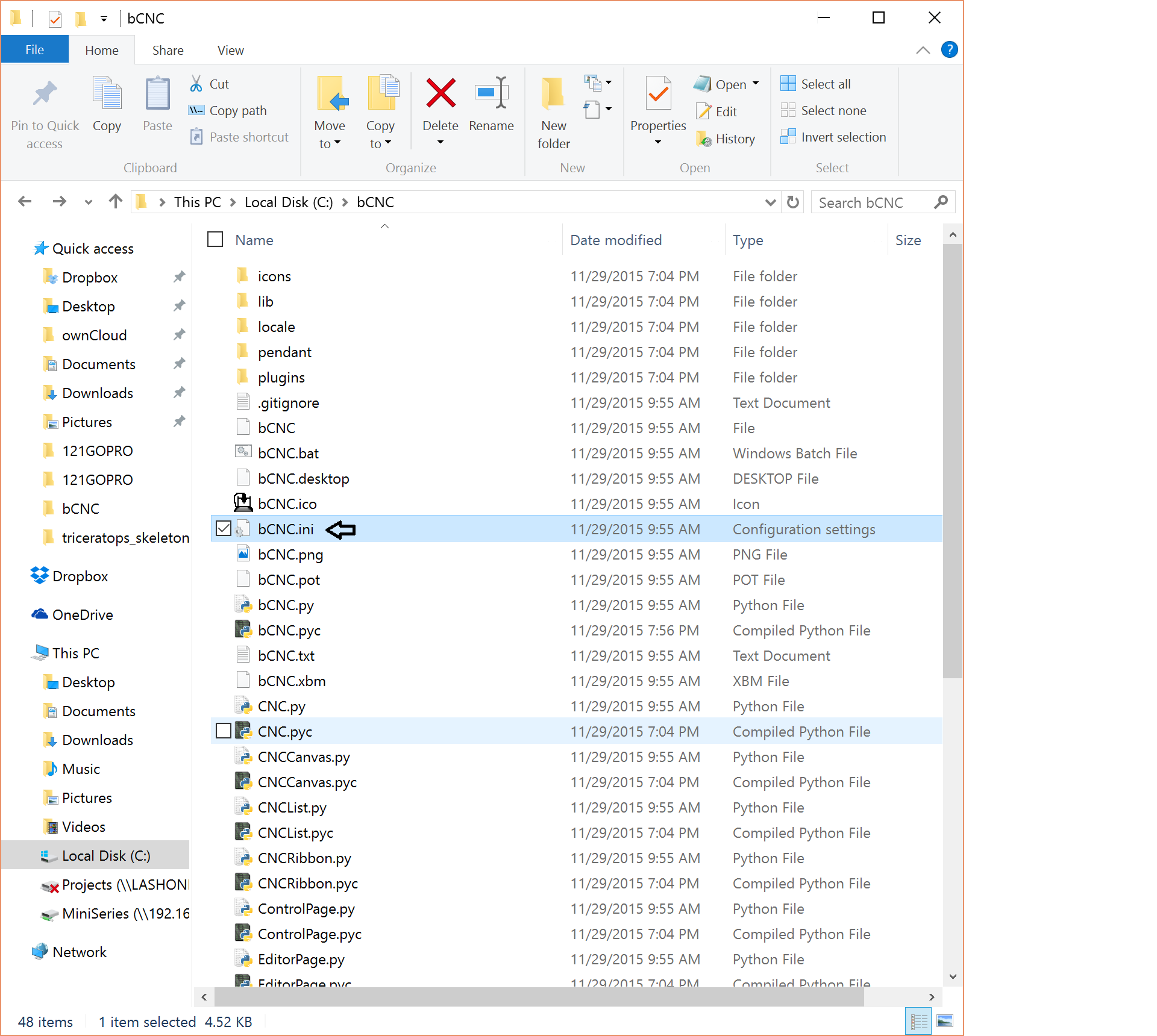This screenshot has height=1036, width=1157.
Task: Click the Rename icon
Action: pos(491,93)
